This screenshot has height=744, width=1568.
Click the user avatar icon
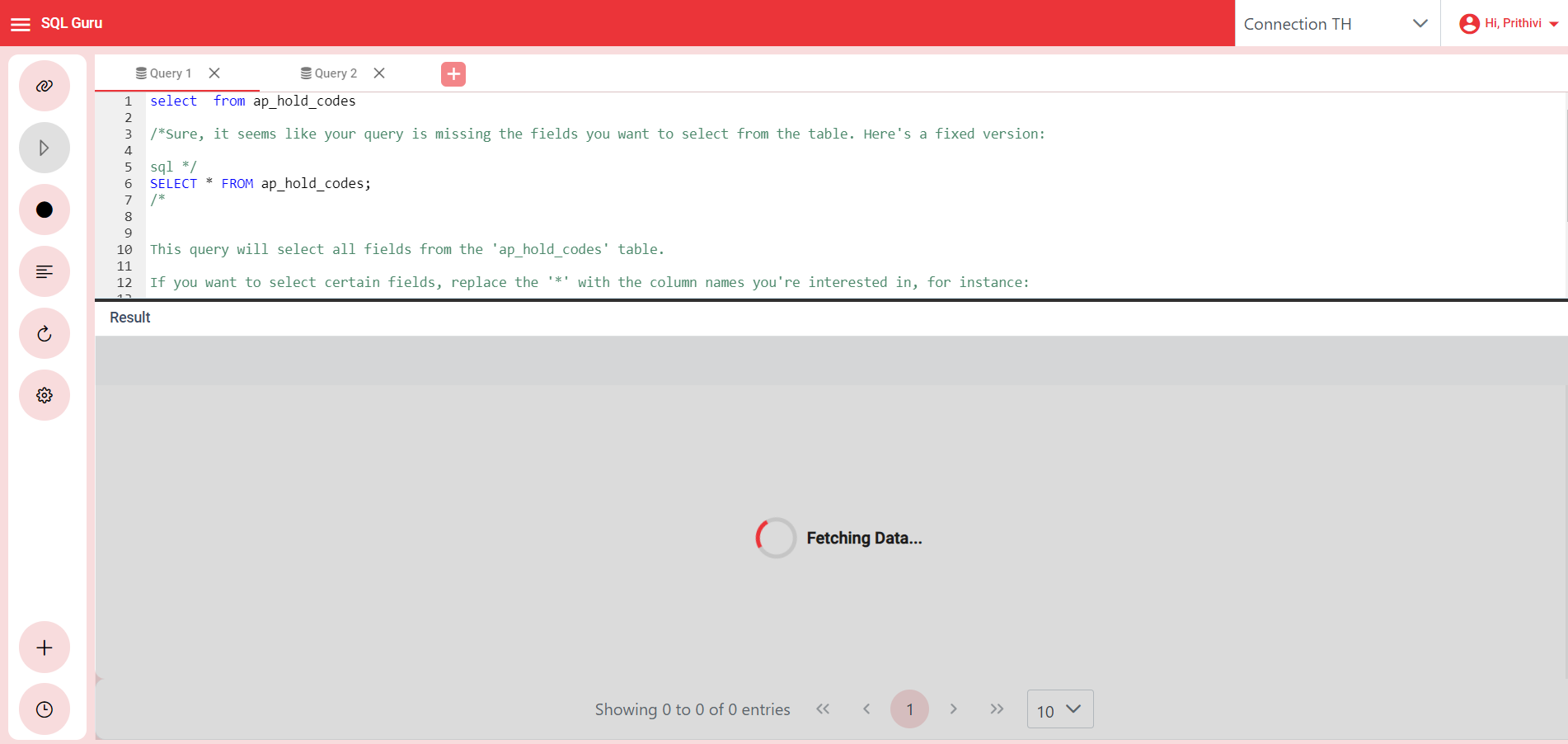click(1469, 24)
